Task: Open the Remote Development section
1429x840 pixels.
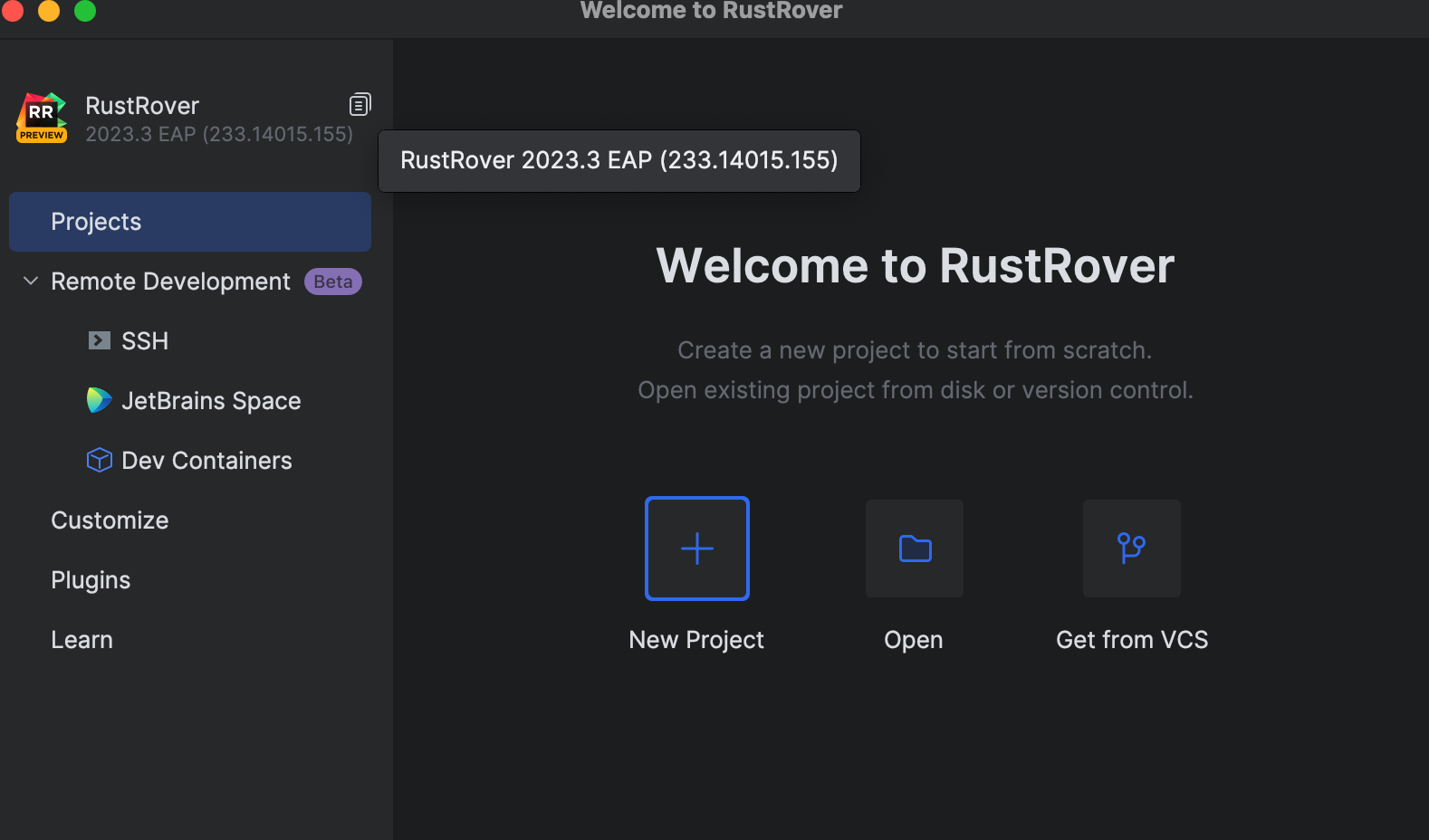Action: (x=171, y=282)
